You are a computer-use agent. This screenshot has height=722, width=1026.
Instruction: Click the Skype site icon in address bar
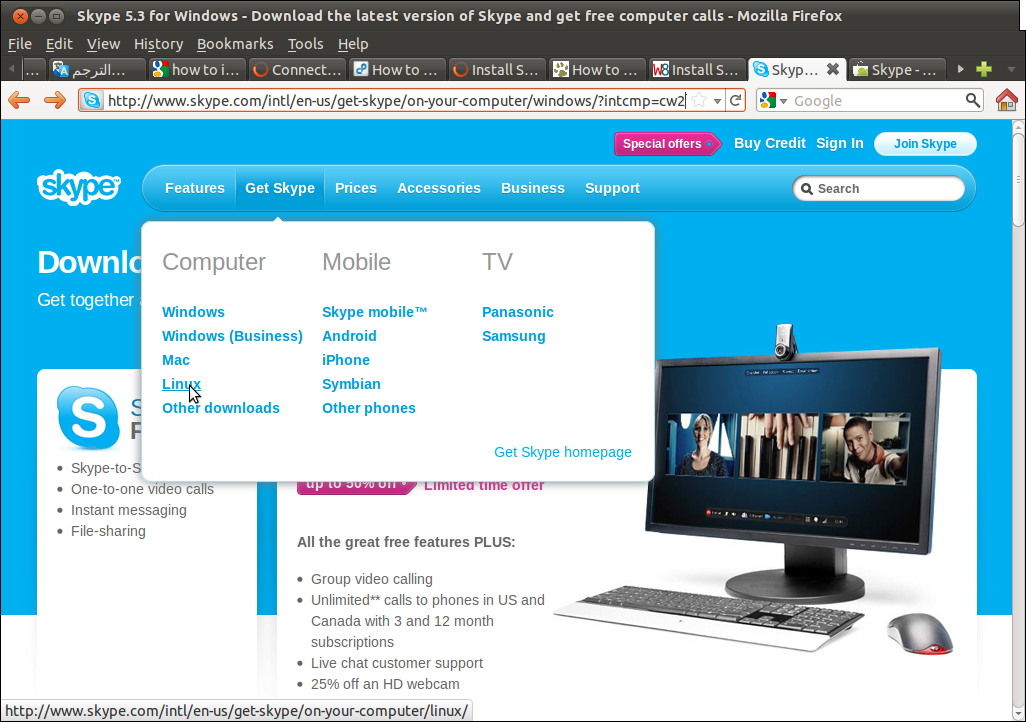(x=92, y=100)
